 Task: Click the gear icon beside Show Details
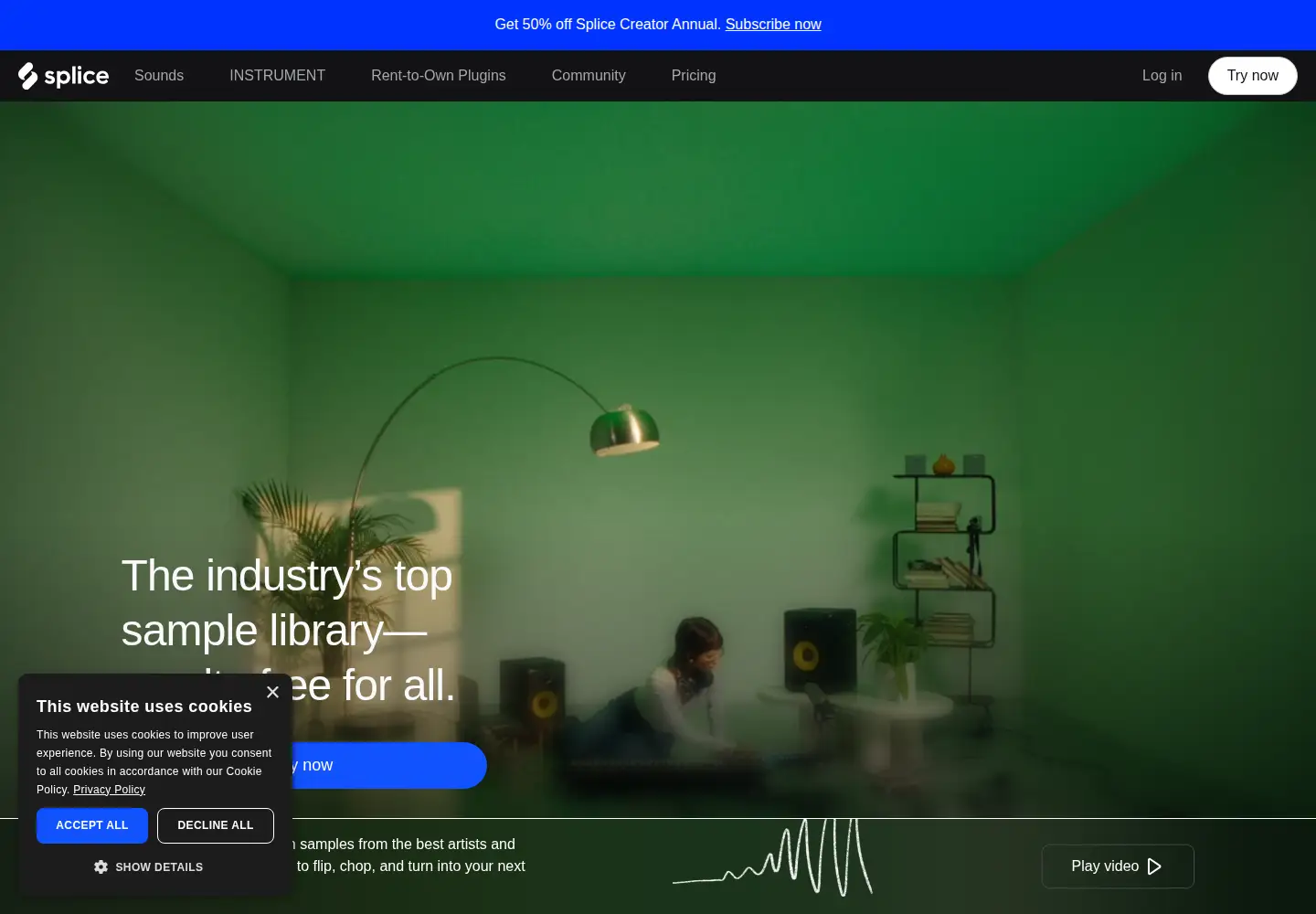(x=101, y=866)
